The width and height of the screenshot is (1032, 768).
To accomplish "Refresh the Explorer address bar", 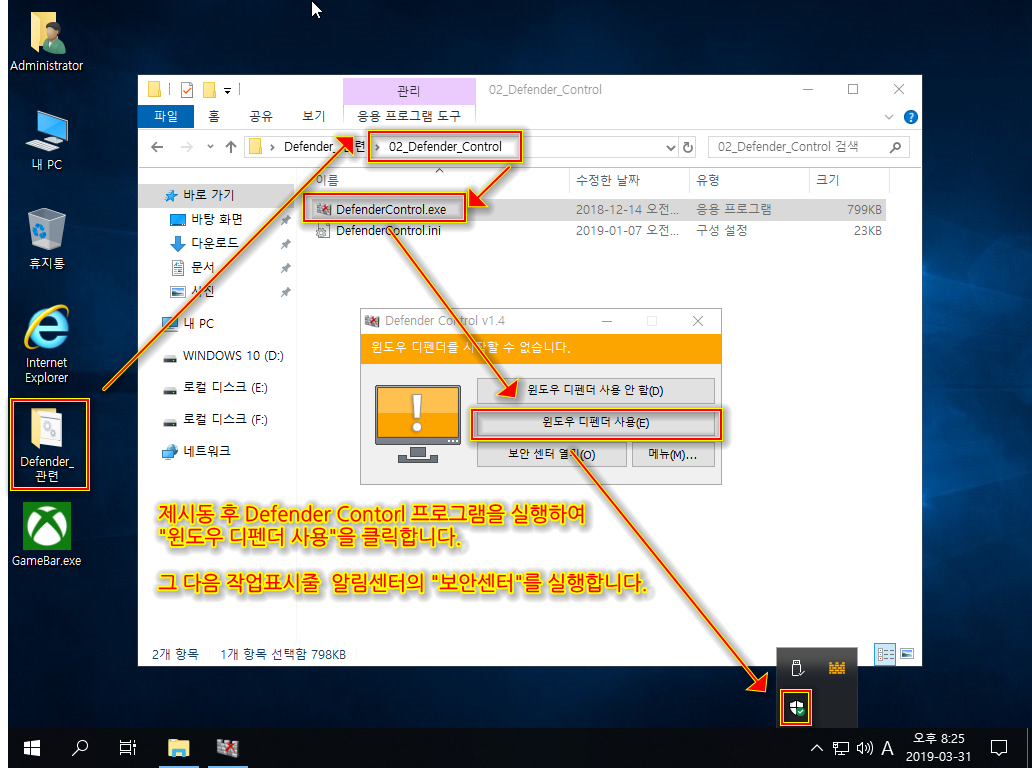I will (688, 147).
